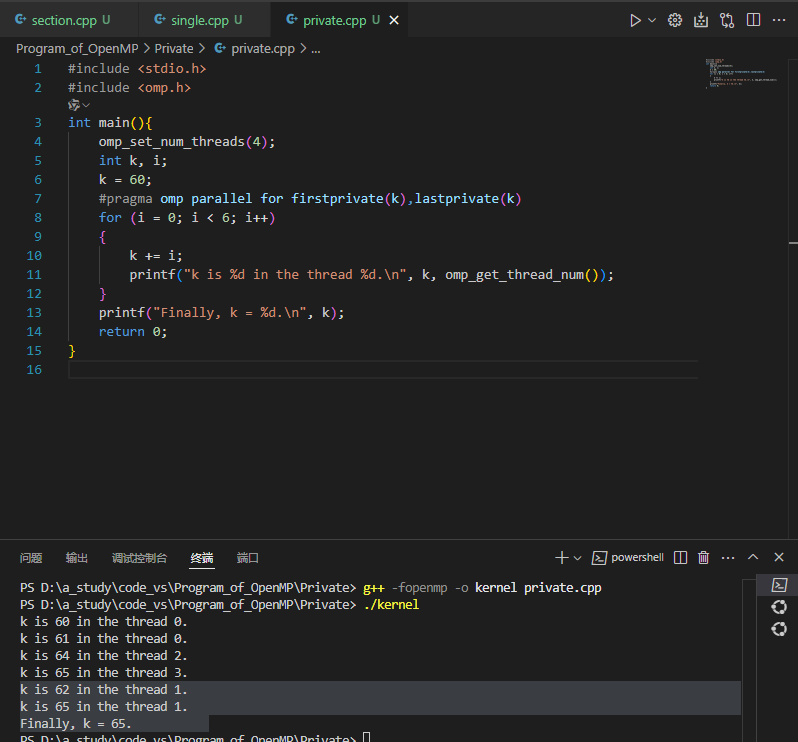The width and height of the screenshot is (798, 742).
Task: Split the terminal panel
Action: pos(680,558)
